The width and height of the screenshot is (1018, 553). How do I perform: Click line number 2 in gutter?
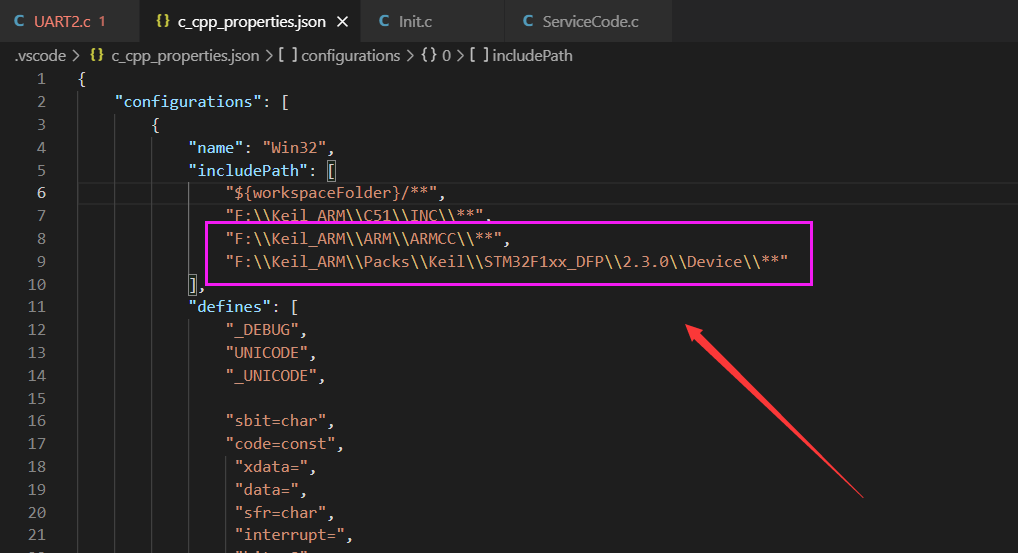click(x=42, y=102)
